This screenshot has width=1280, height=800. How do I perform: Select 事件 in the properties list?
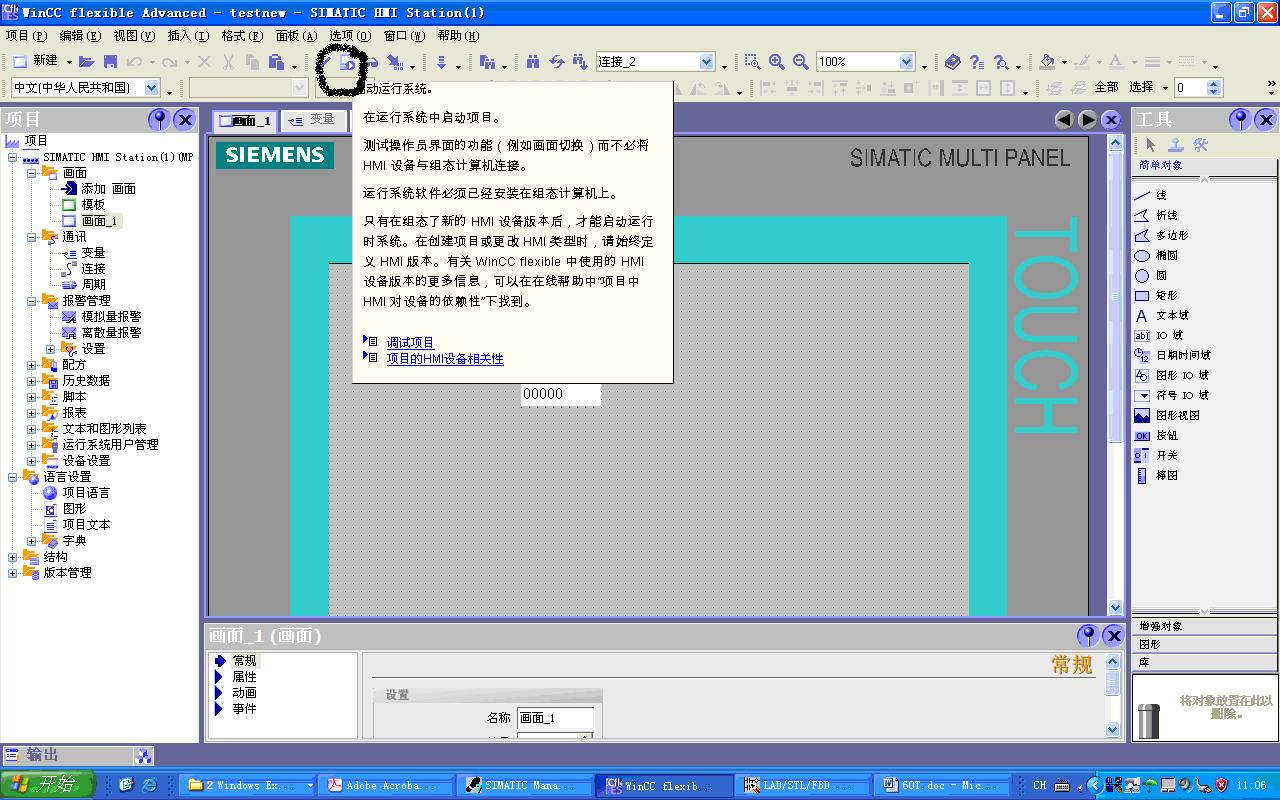[244, 709]
